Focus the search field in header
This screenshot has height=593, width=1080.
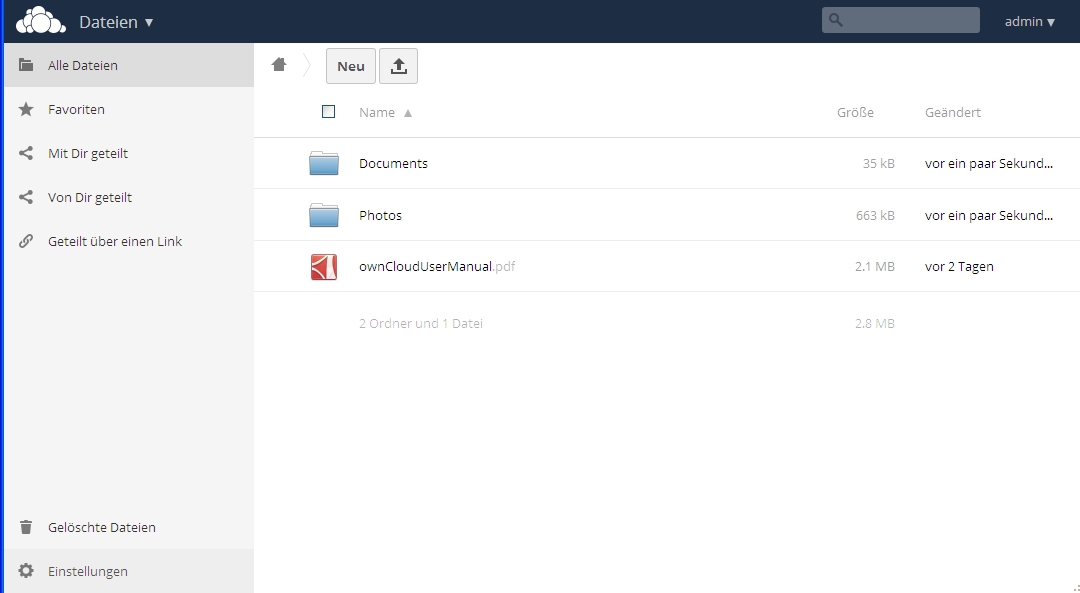pyautogui.click(x=900, y=20)
